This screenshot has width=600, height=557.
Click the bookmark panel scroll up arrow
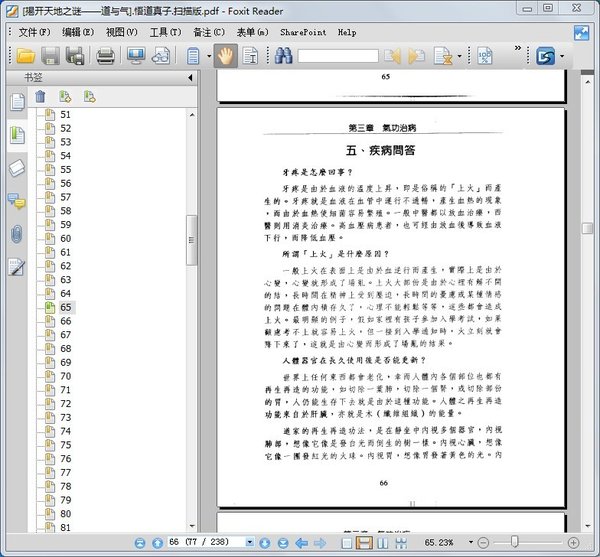[x=192, y=115]
